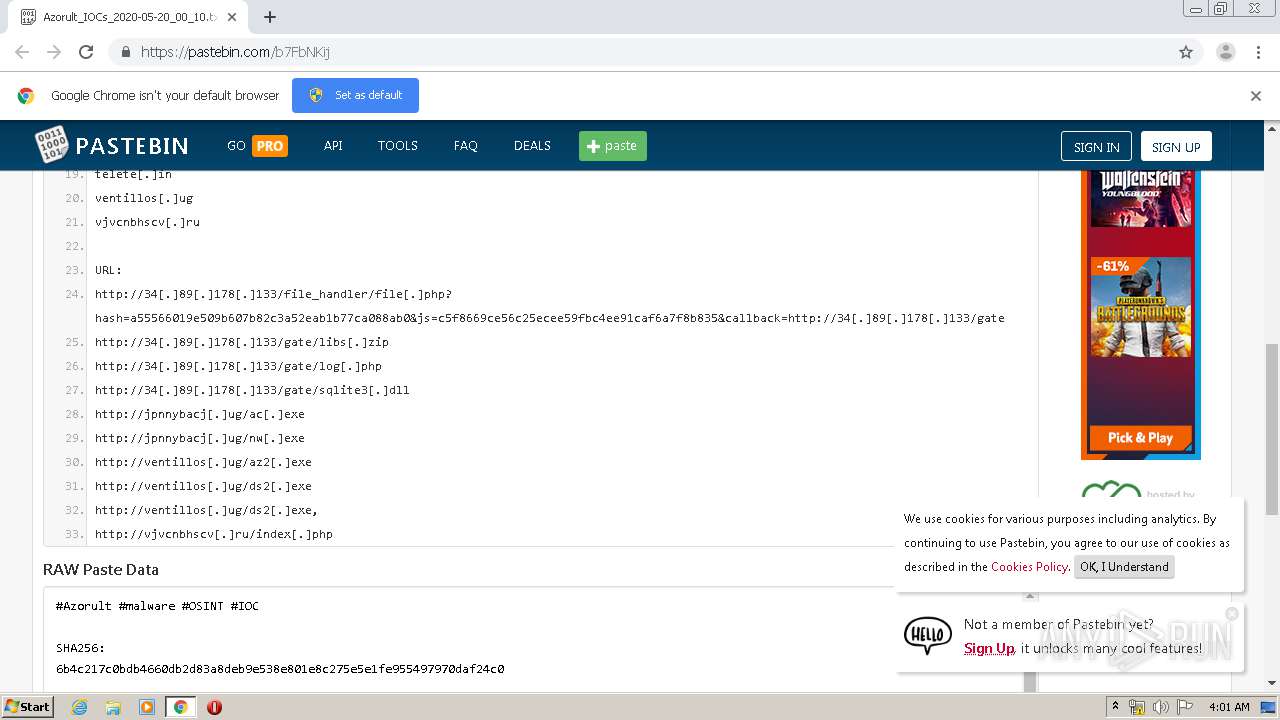Click the SIGN UP button
Screen dimensions: 1280x720
(1176, 146)
